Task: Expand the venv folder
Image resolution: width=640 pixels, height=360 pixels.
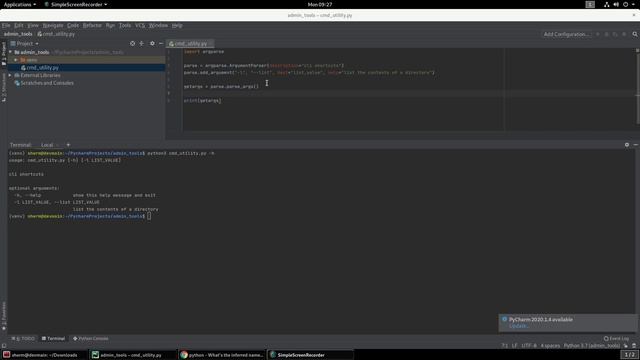Action: point(16,60)
